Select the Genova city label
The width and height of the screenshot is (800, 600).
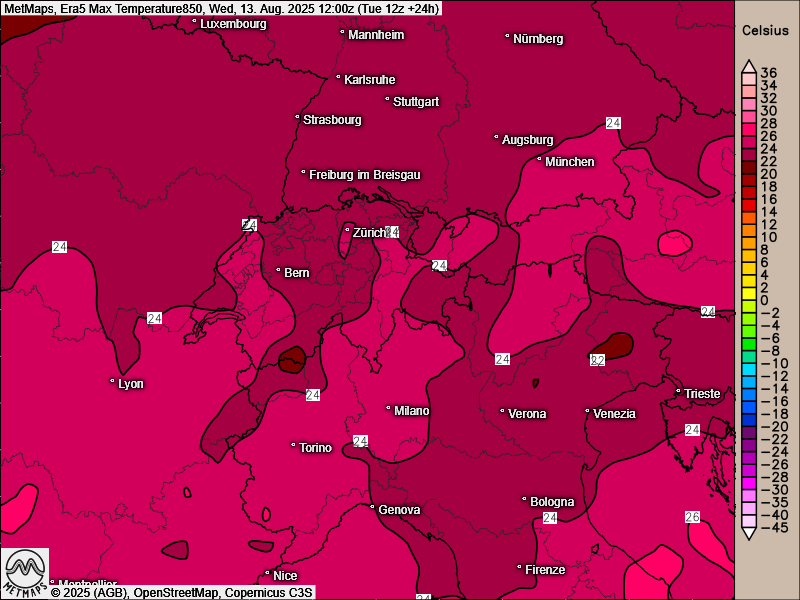tap(399, 510)
